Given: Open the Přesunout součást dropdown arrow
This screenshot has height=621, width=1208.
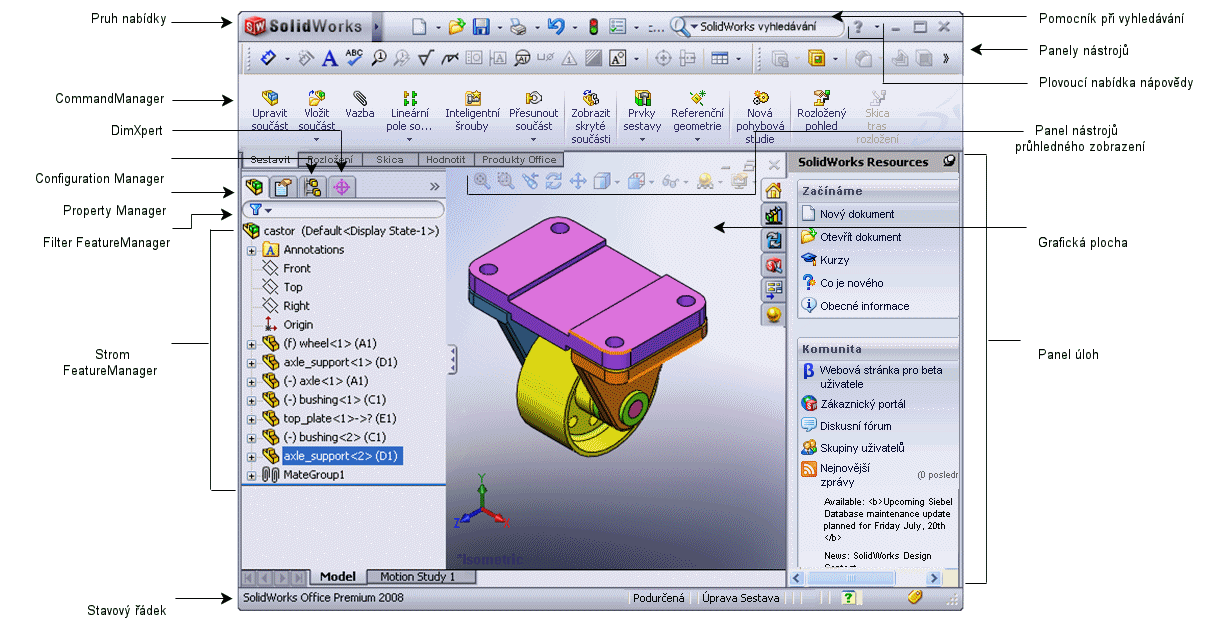Looking at the screenshot, I should 534,140.
